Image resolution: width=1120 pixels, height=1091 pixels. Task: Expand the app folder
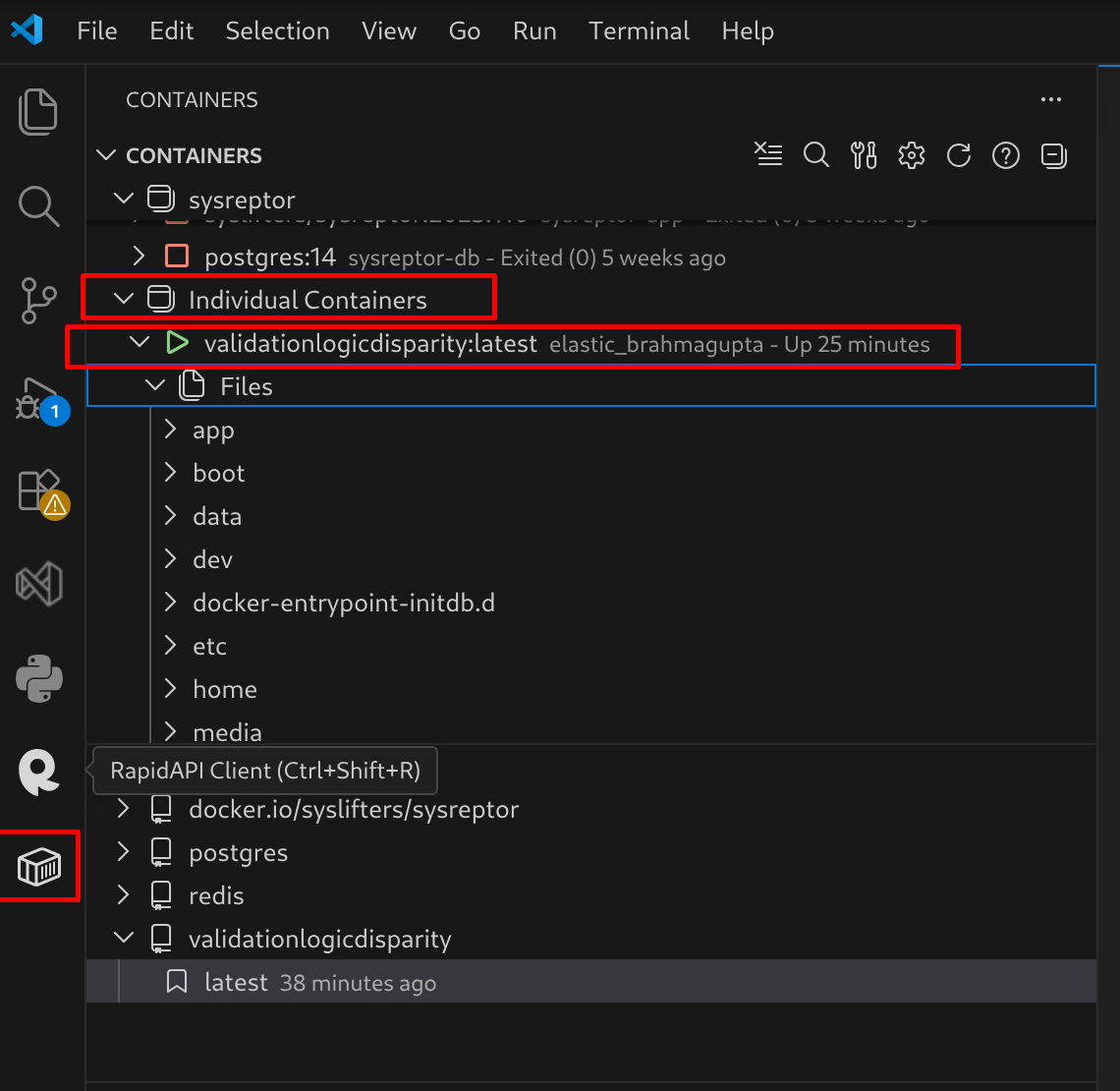click(x=170, y=430)
